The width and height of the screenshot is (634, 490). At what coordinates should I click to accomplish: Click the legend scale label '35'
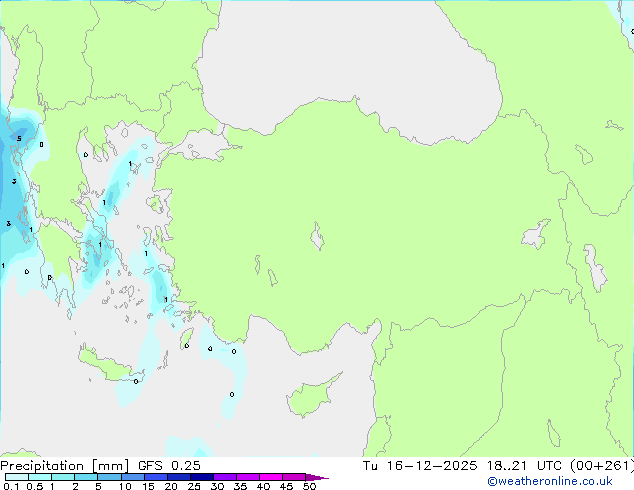[240, 486]
